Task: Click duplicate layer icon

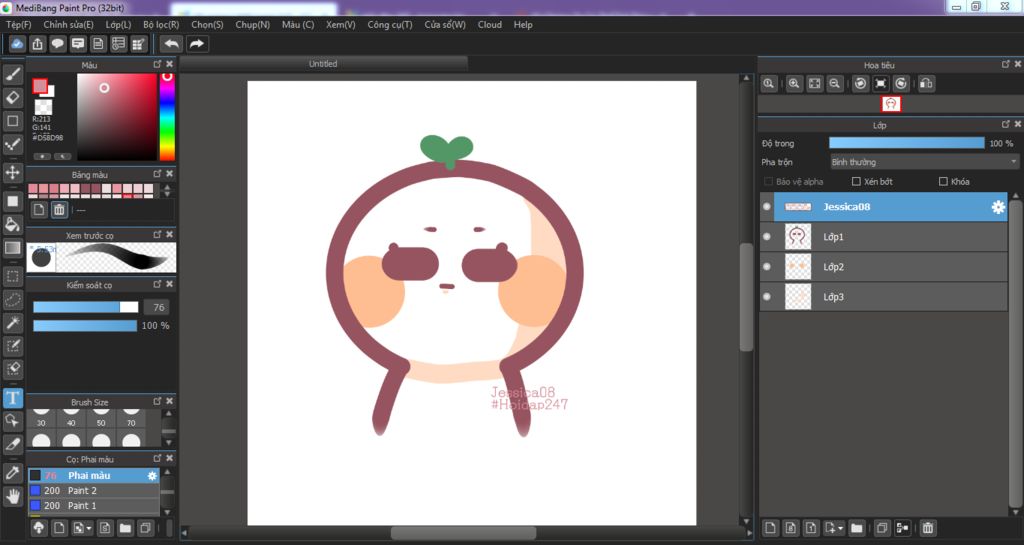Action: (882, 527)
